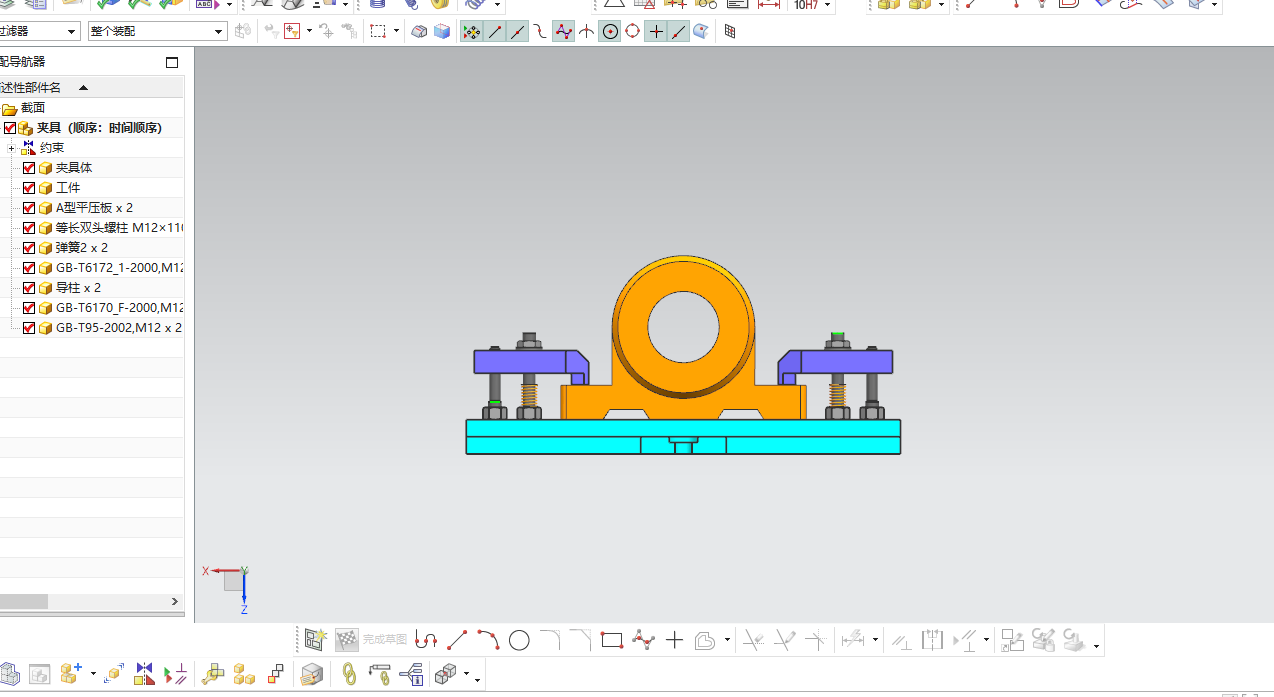
Task: Toggle the intersection snap point
Action: [587, 32]
